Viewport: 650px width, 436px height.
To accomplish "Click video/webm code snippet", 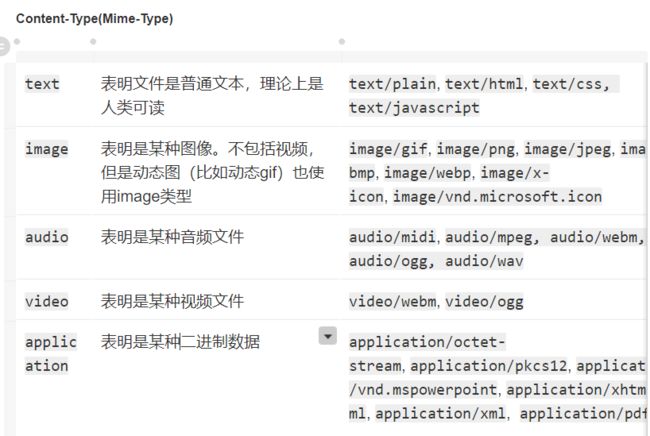I will coord(392,302).
